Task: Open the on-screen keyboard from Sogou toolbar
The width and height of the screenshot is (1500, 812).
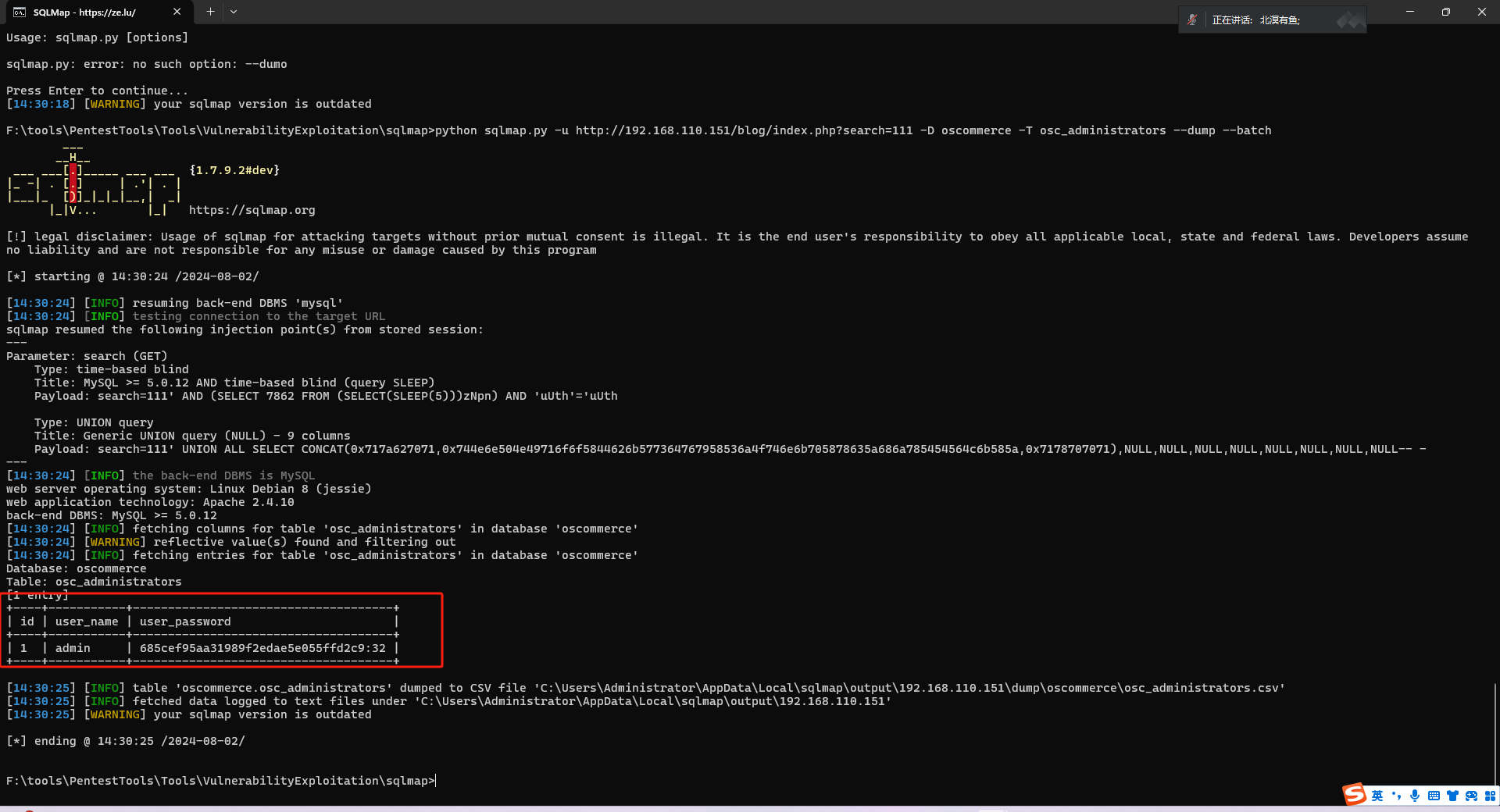Action: click(1434, 796)
